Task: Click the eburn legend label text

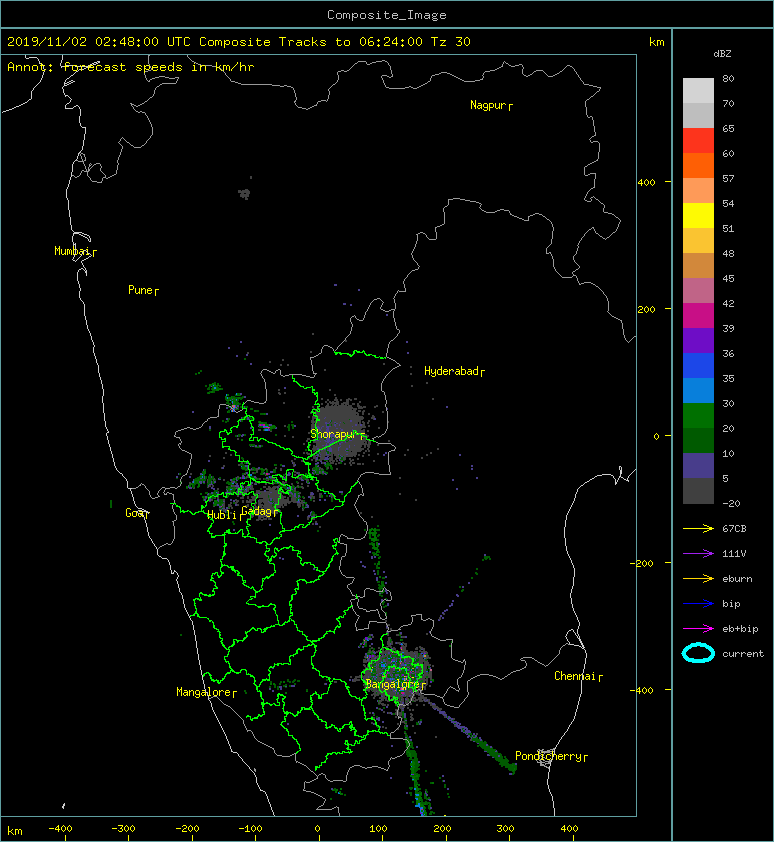Action: tap(737, 579)
